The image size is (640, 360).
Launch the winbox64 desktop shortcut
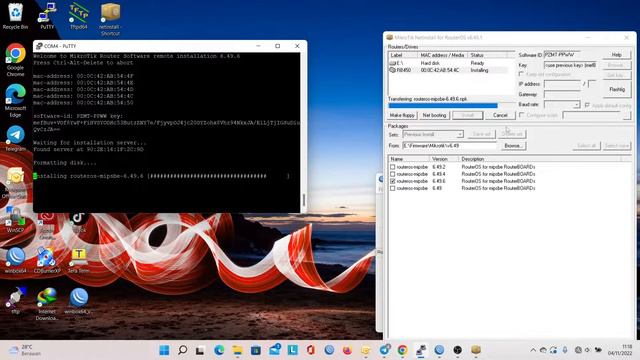(15, 260)
